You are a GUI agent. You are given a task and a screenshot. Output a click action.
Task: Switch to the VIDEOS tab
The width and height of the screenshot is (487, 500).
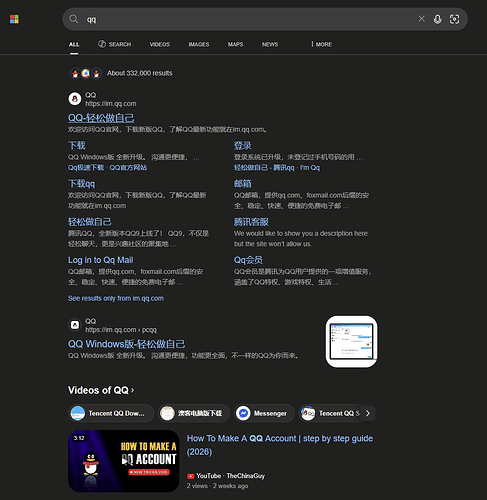tap(160, 44)
